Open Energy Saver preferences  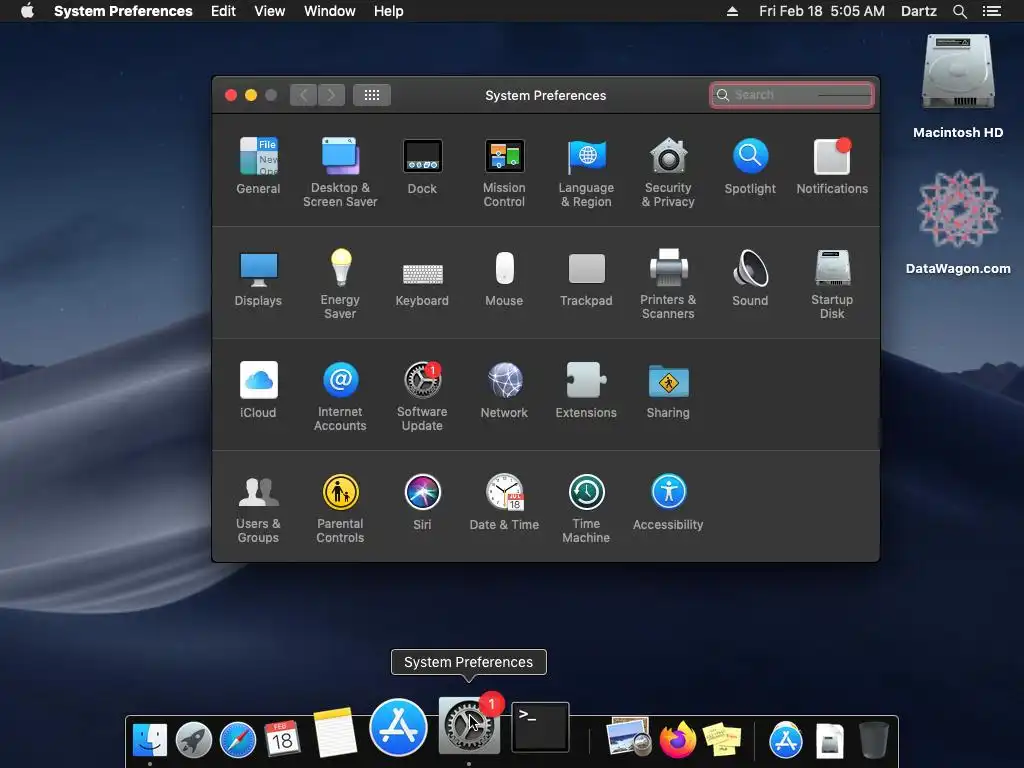point(340,284)
